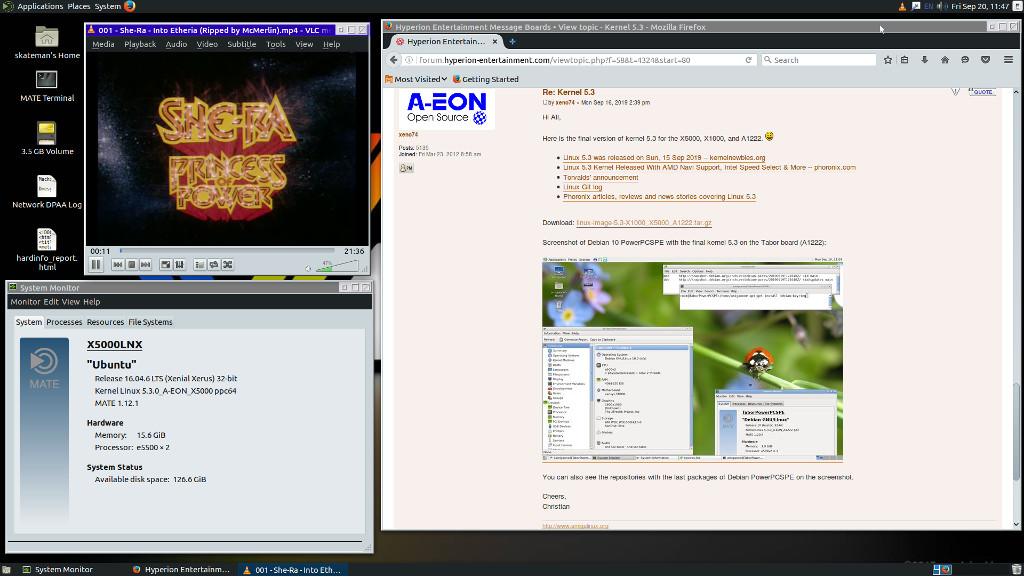1024x576 pixels.
Task: Toggle VLC shuffle button
Action: point(227,264)
